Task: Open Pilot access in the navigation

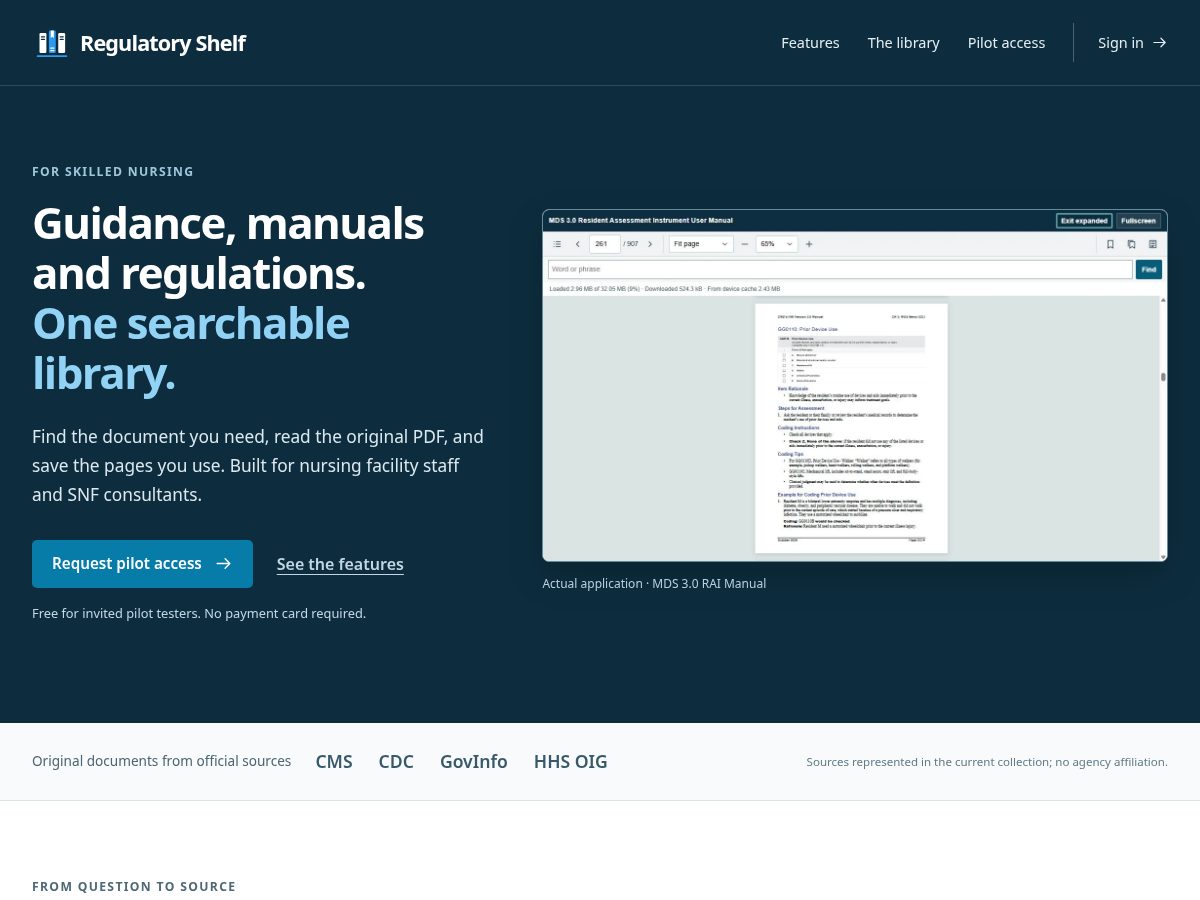Action: pyautogui.click(x=1006, y=43)
